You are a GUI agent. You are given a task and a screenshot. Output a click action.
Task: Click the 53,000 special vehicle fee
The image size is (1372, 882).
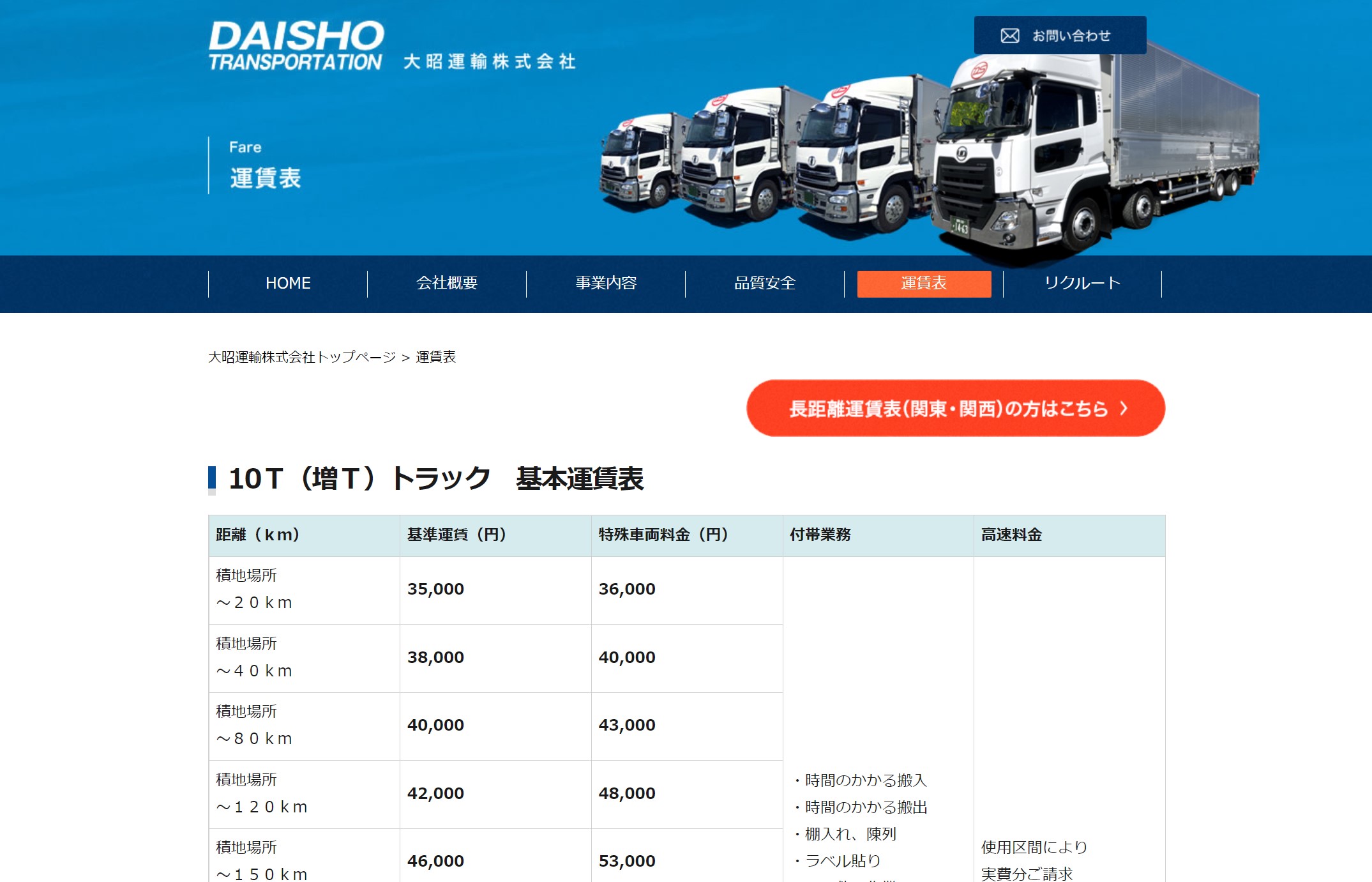[x=627, y=861]
